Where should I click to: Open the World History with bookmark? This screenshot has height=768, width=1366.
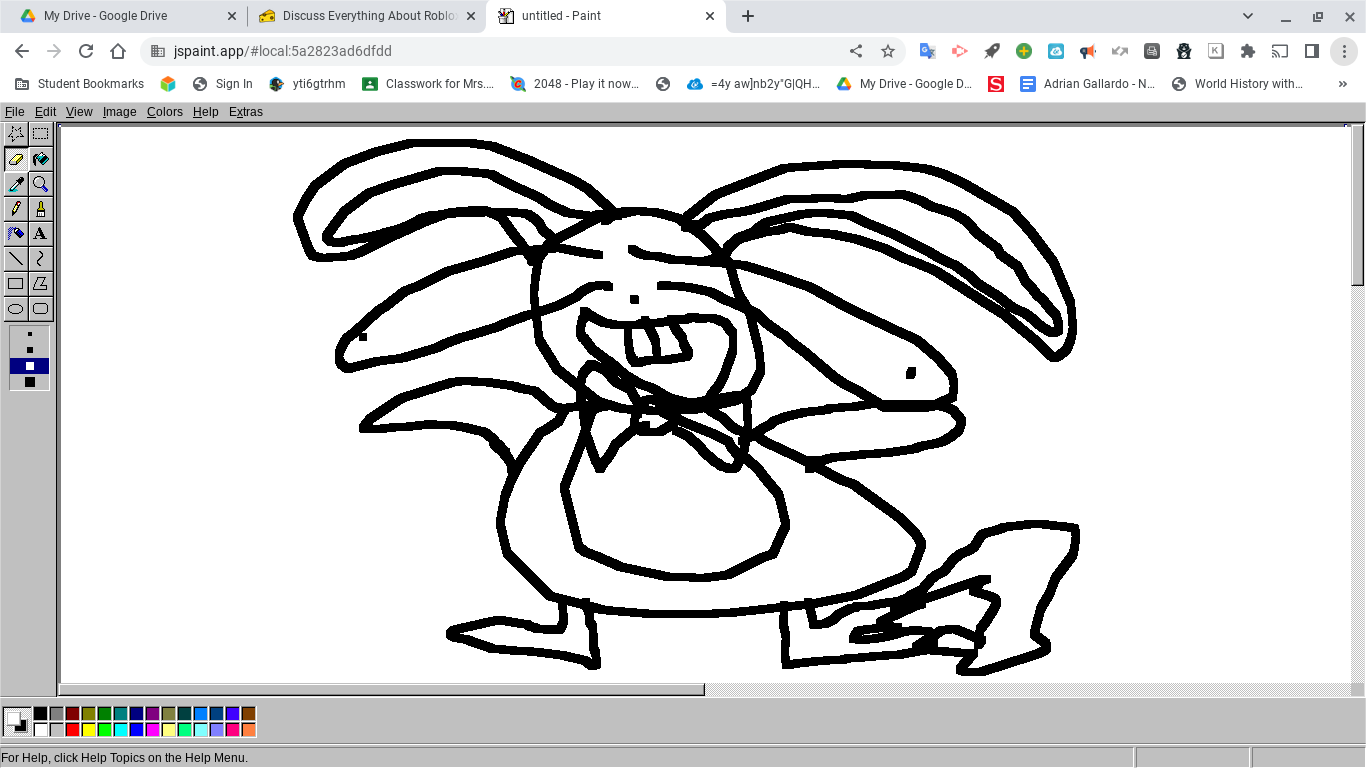click(x=1237, y=84)
